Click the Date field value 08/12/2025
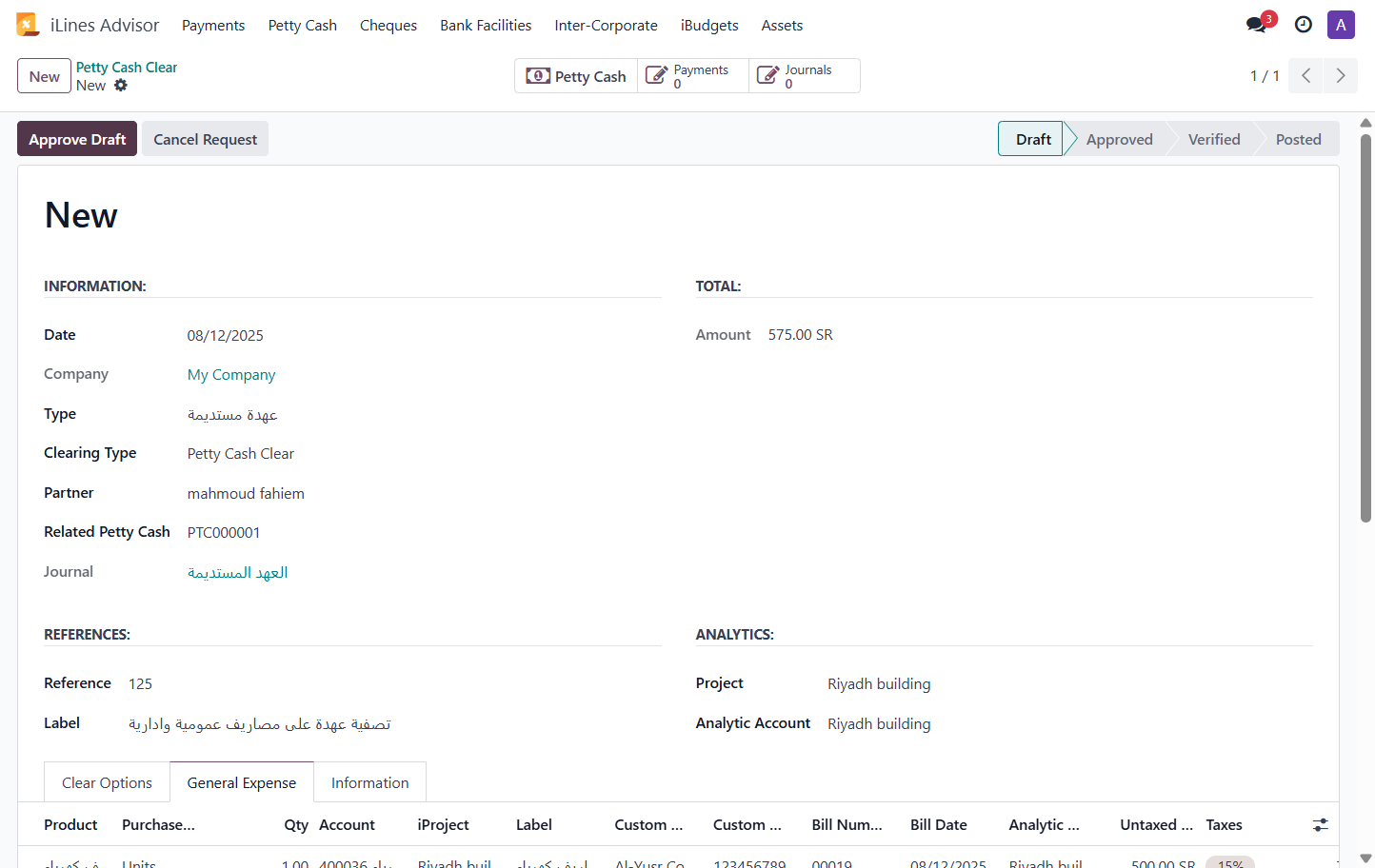The width and height of the screenshot is (1375, 868). point(226,336)
